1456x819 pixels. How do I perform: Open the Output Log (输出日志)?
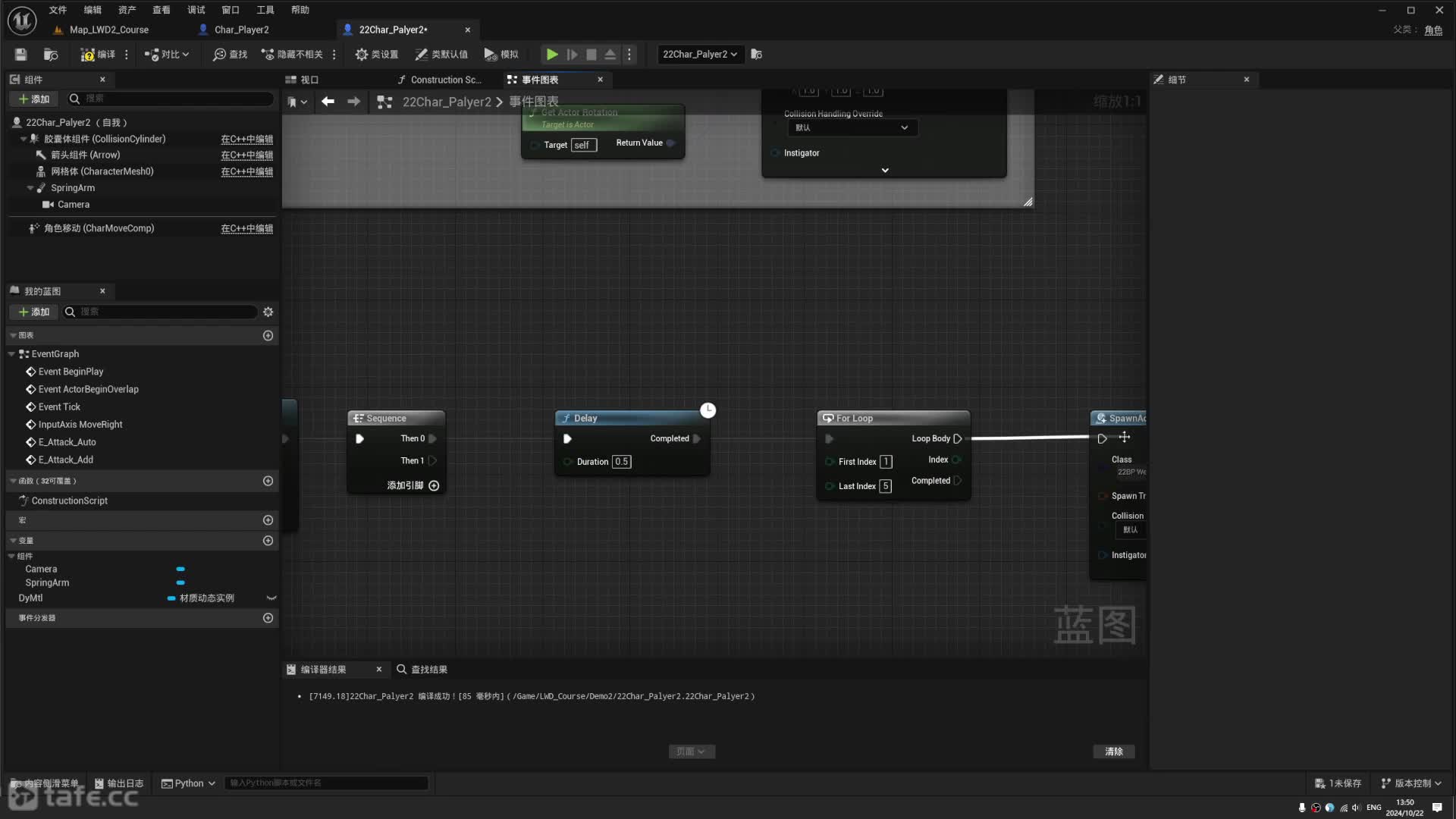[119, 783]
